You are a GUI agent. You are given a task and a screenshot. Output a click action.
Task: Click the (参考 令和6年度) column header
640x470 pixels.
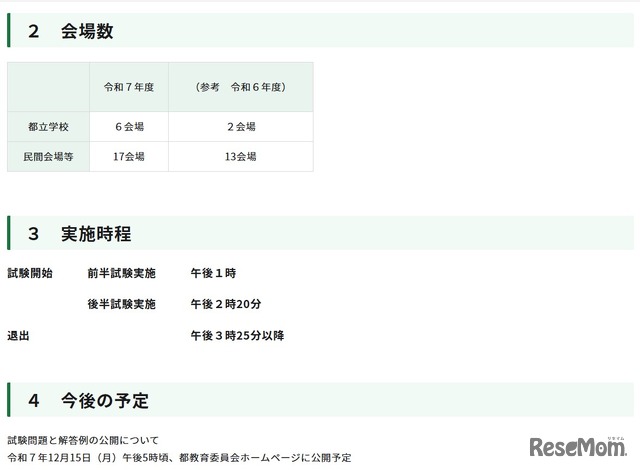240,87
